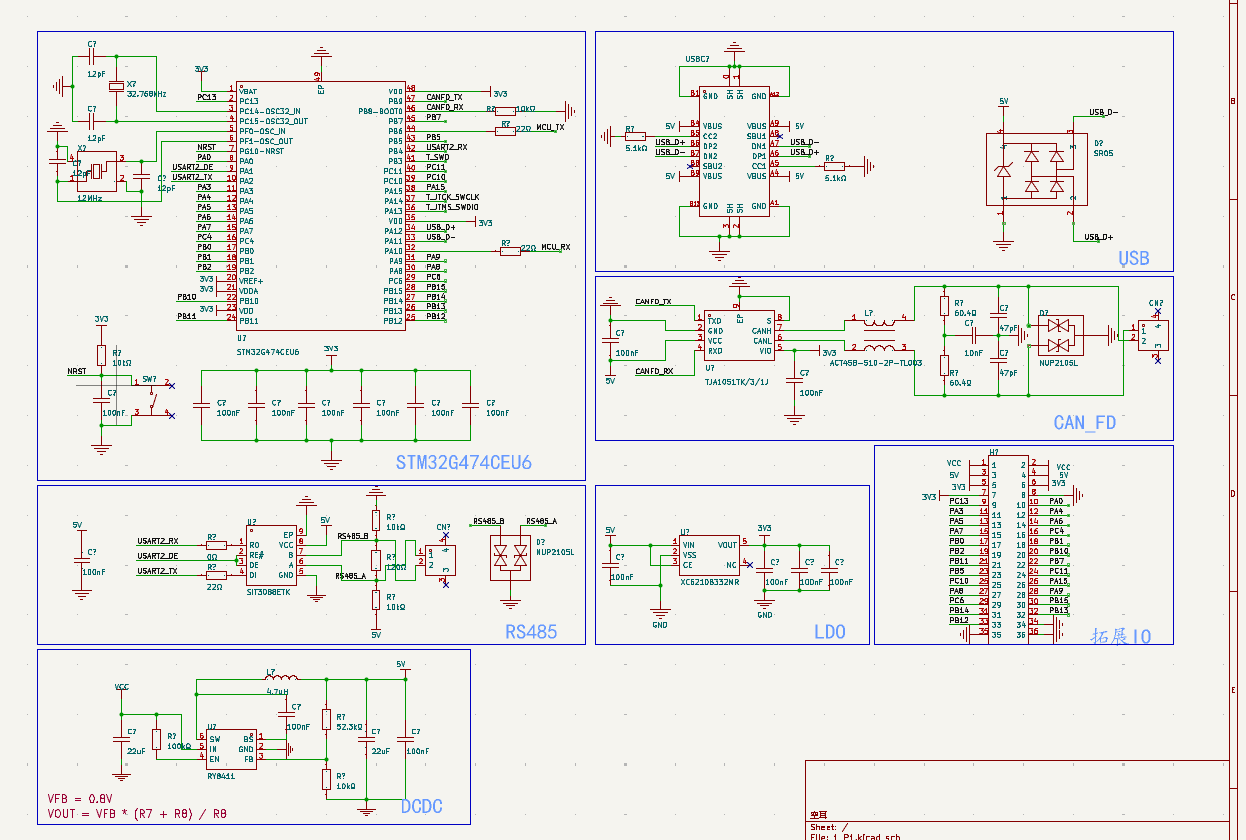Image resolution: width=1246 pixels, height=840 pixels.
Task: Select the 32.768kHz crystal symbol
Action: click(116, 88)
